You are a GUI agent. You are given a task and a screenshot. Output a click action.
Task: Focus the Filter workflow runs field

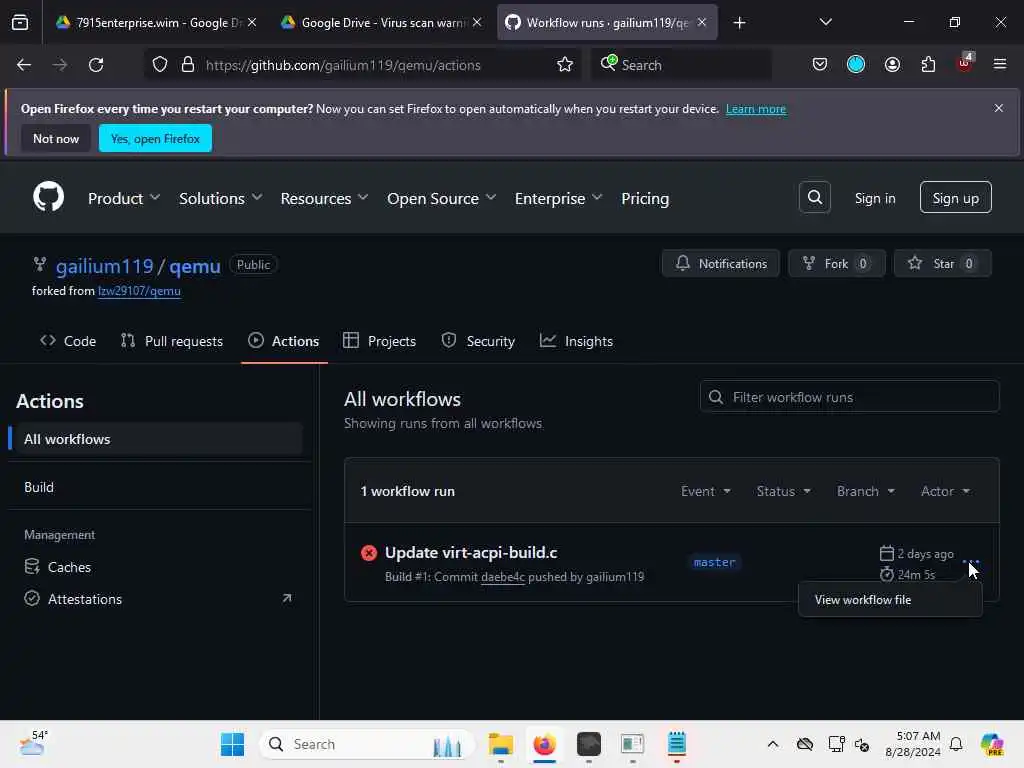849,397
